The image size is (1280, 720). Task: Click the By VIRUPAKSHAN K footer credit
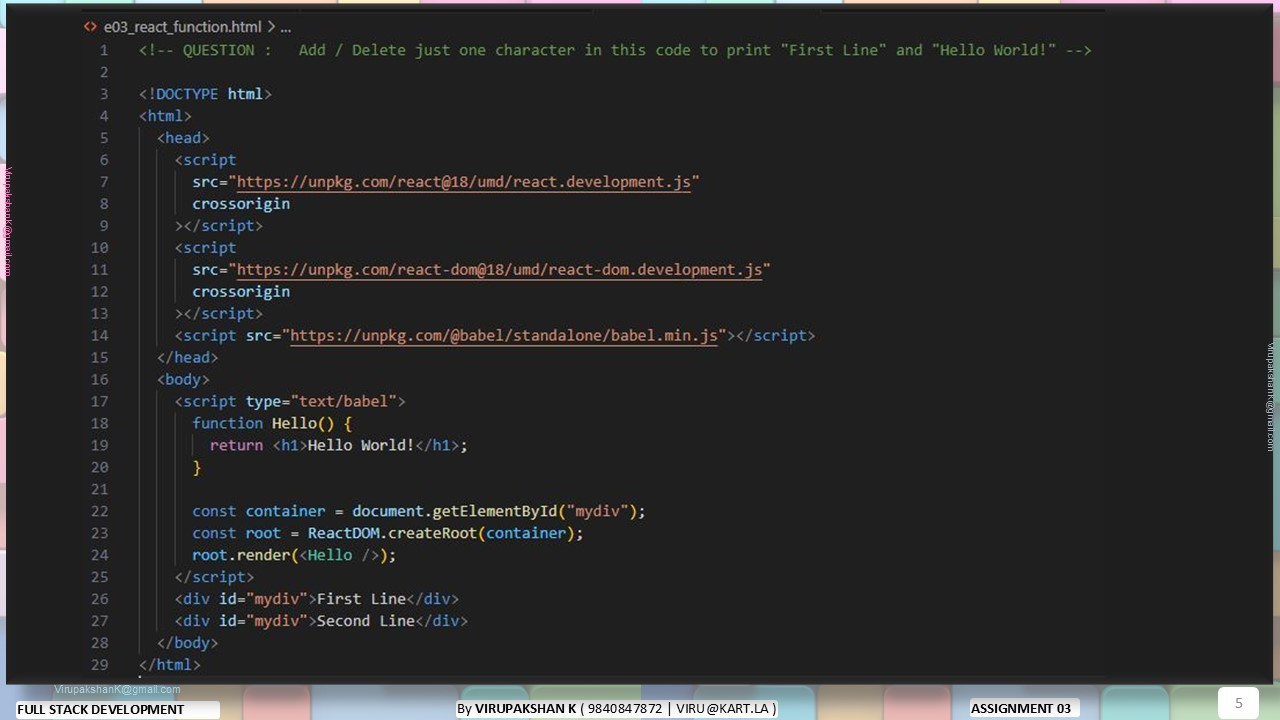[616, 709]
